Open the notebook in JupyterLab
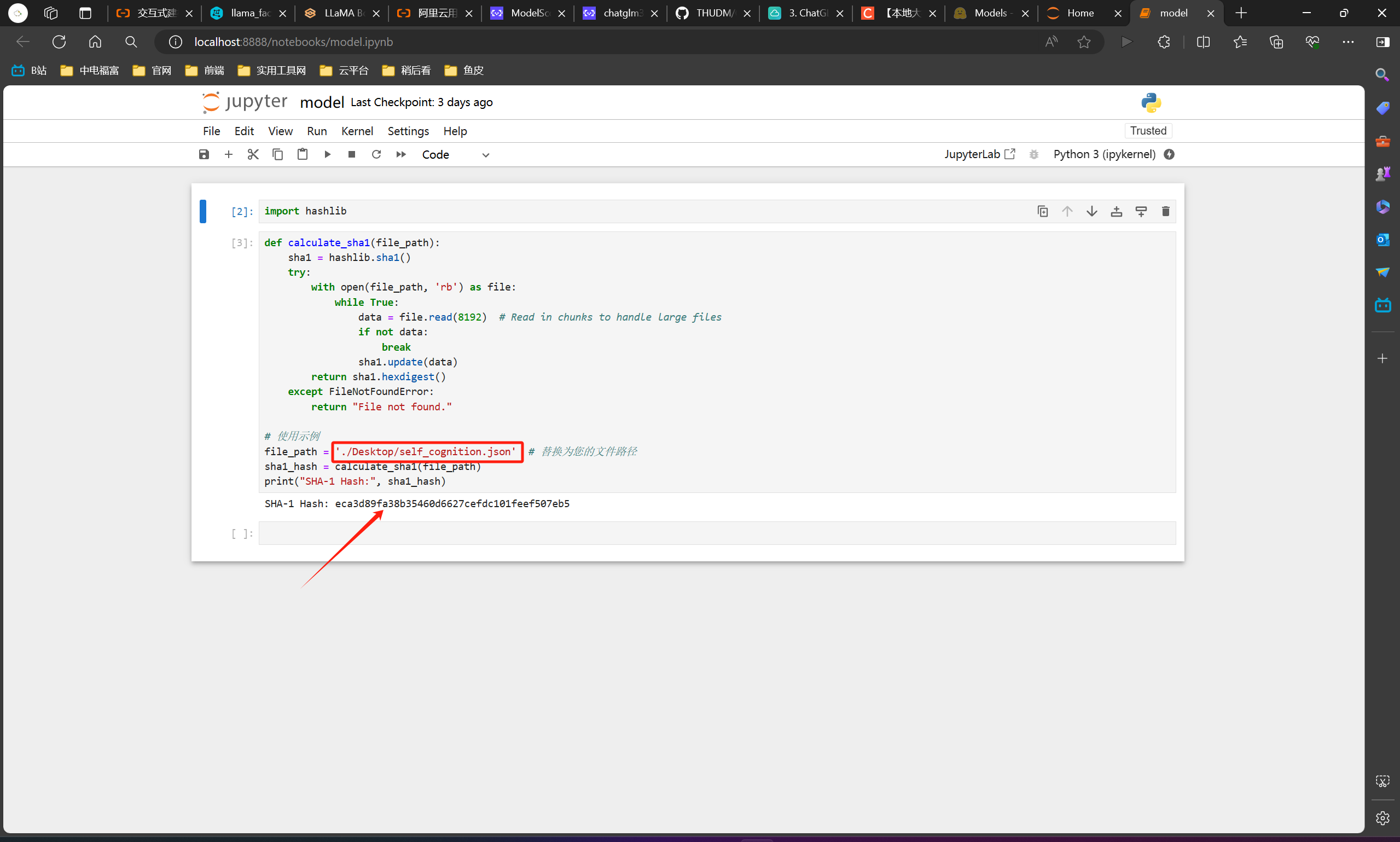 point(980,154)
